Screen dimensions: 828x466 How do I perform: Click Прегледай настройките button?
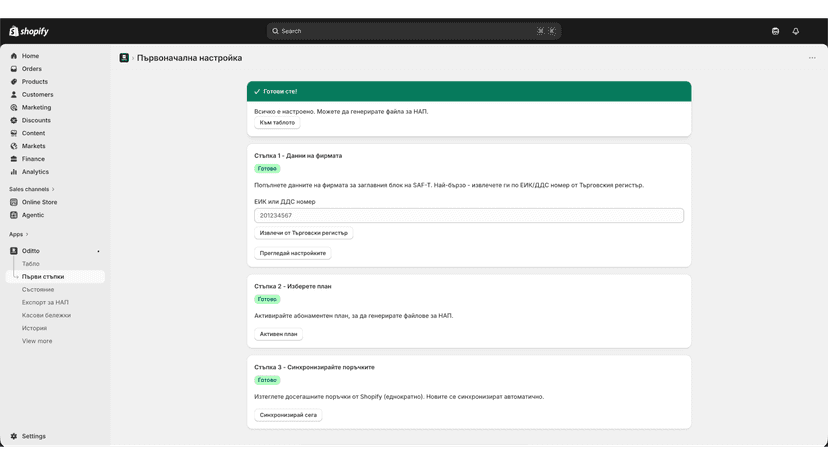click(293, 253)
